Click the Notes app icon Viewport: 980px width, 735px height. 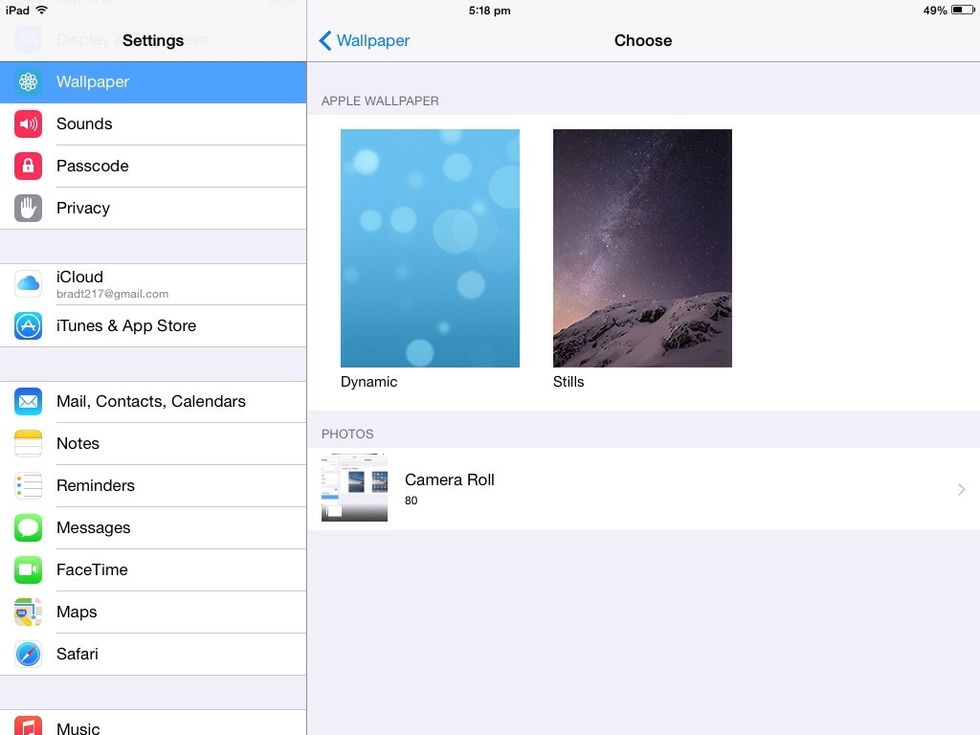(x=28, y=443)
